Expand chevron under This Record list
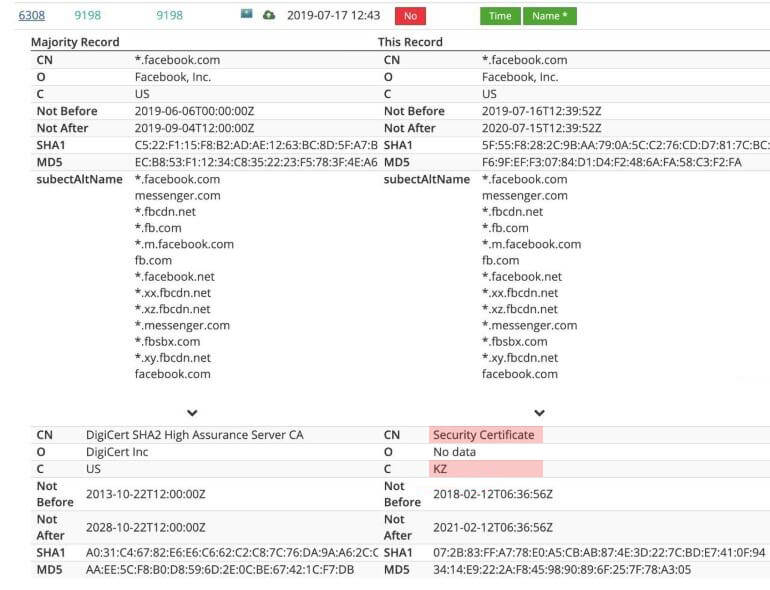Screen dimensions: 770x590 coord(539,412)
